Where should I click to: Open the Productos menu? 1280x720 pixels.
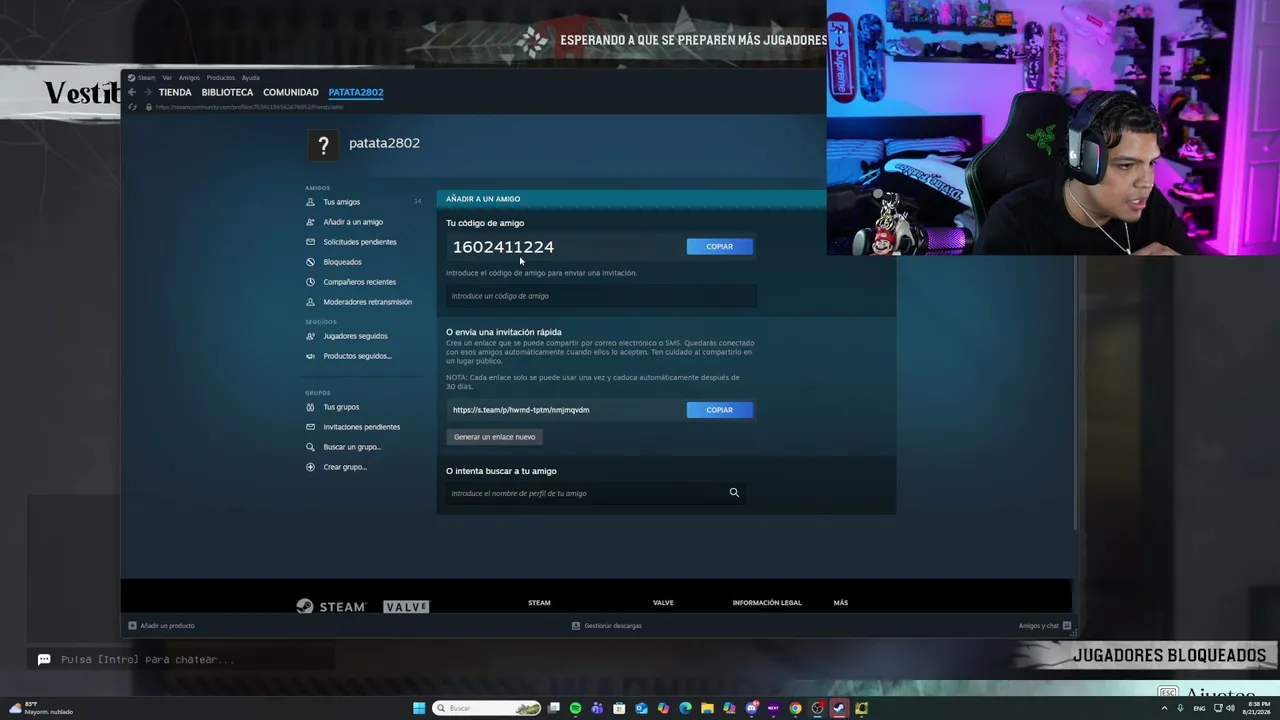[x=220, y=78]
